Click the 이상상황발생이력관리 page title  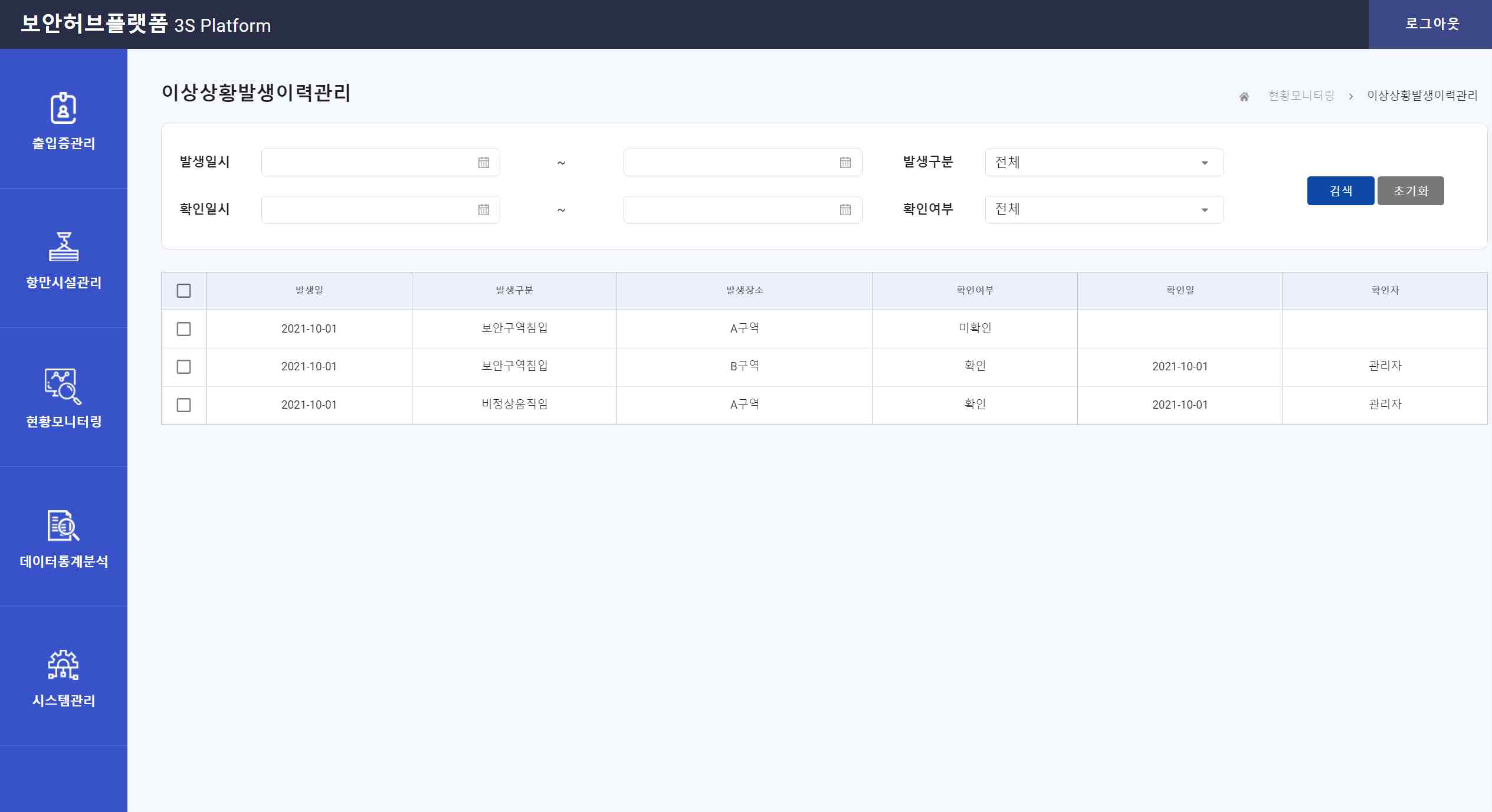(x=256, y=93)
